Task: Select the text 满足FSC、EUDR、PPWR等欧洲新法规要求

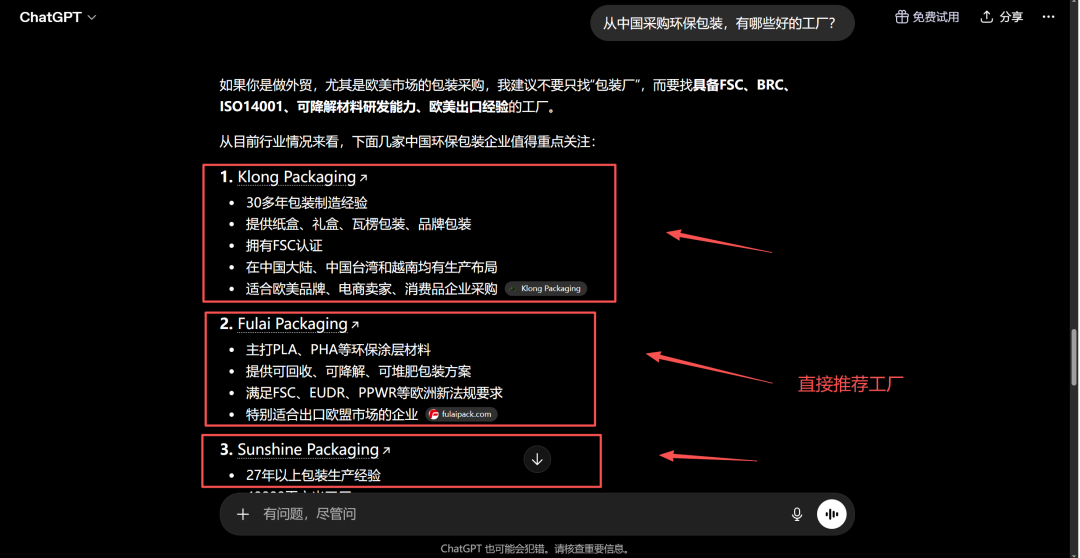Action: tap(374, 393)
